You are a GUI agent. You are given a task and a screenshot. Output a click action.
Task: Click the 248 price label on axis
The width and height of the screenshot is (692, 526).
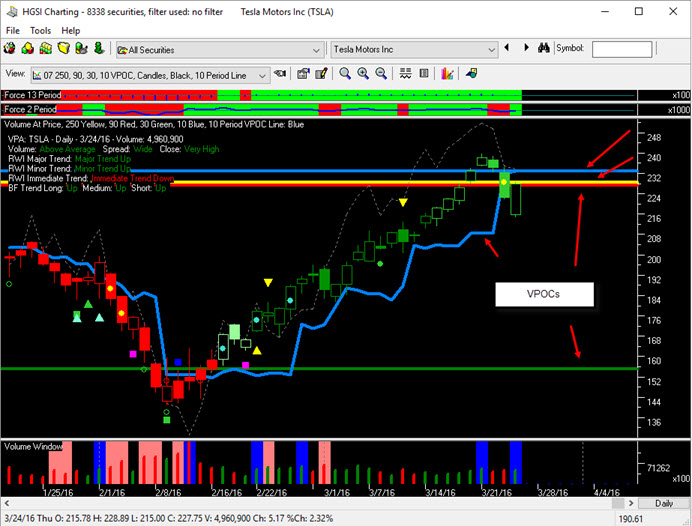[654, 138]
